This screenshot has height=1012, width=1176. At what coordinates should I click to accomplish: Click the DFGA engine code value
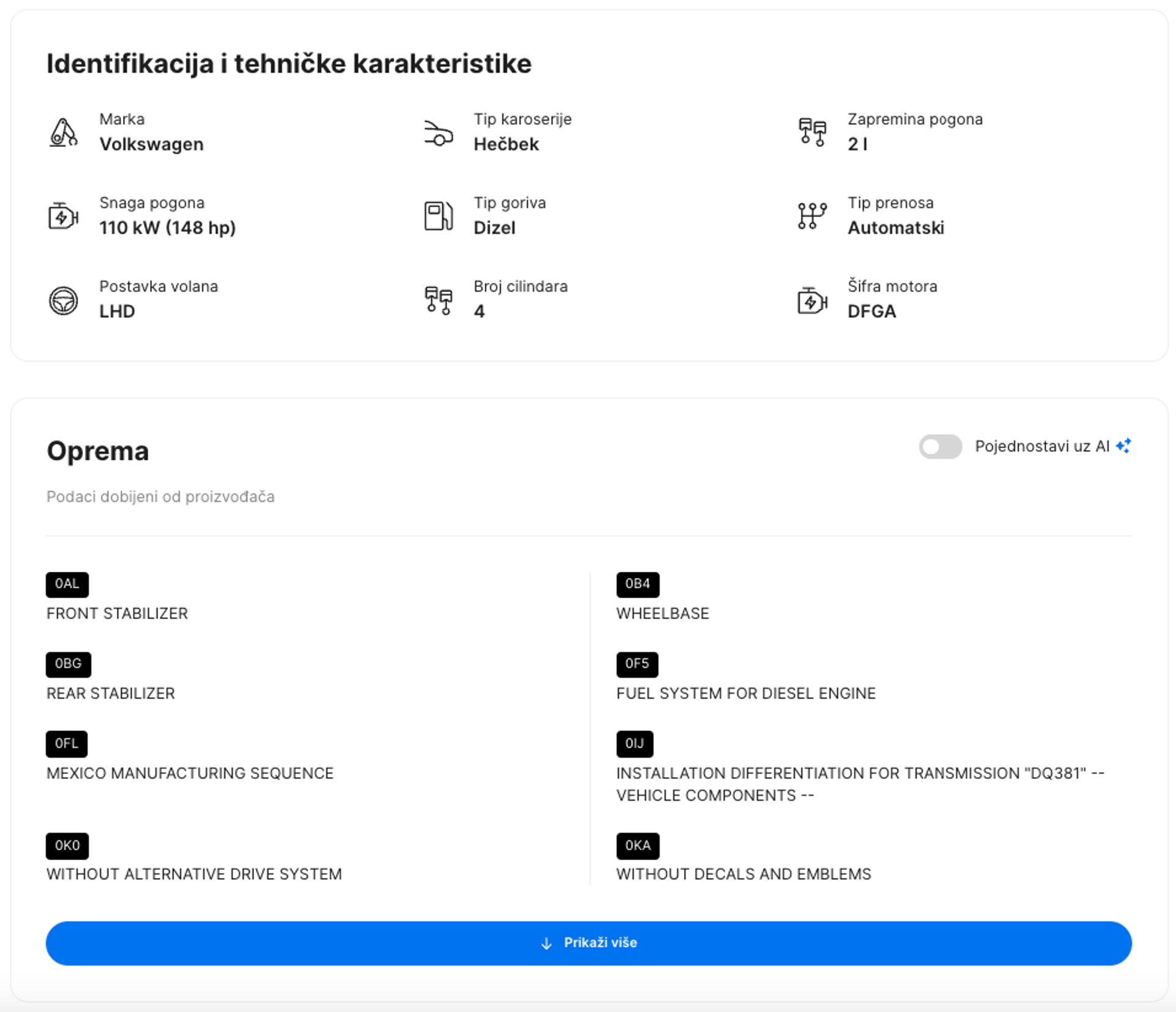point(872,312)
